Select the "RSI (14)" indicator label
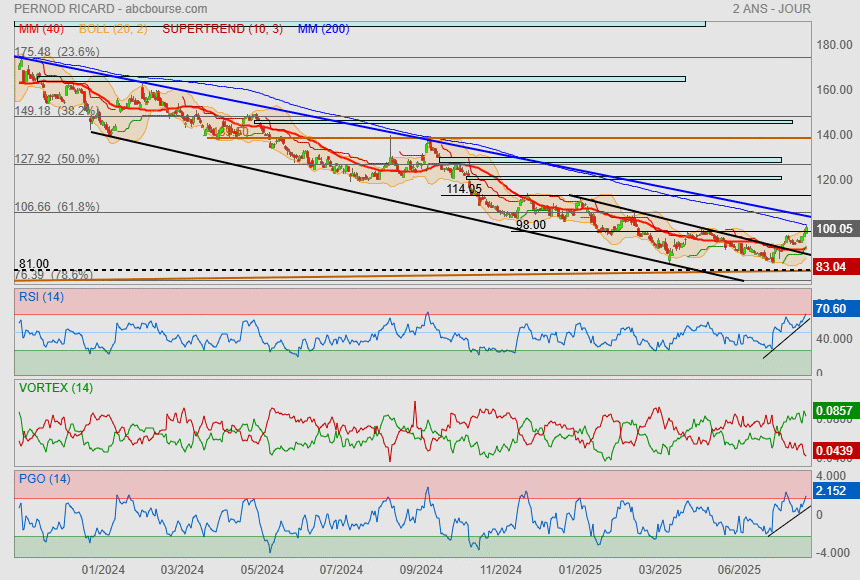This screenshot has height=580, width=860. pos(41,297)
